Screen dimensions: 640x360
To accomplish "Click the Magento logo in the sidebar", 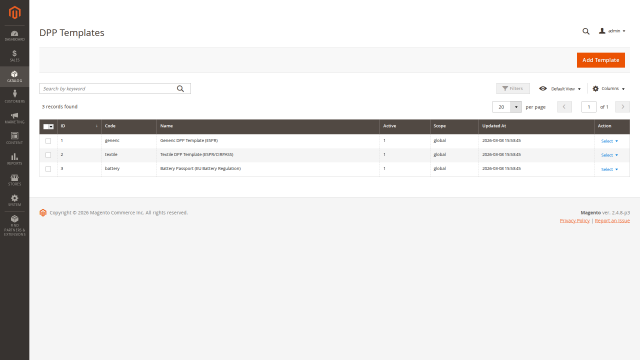I will 14,13.
